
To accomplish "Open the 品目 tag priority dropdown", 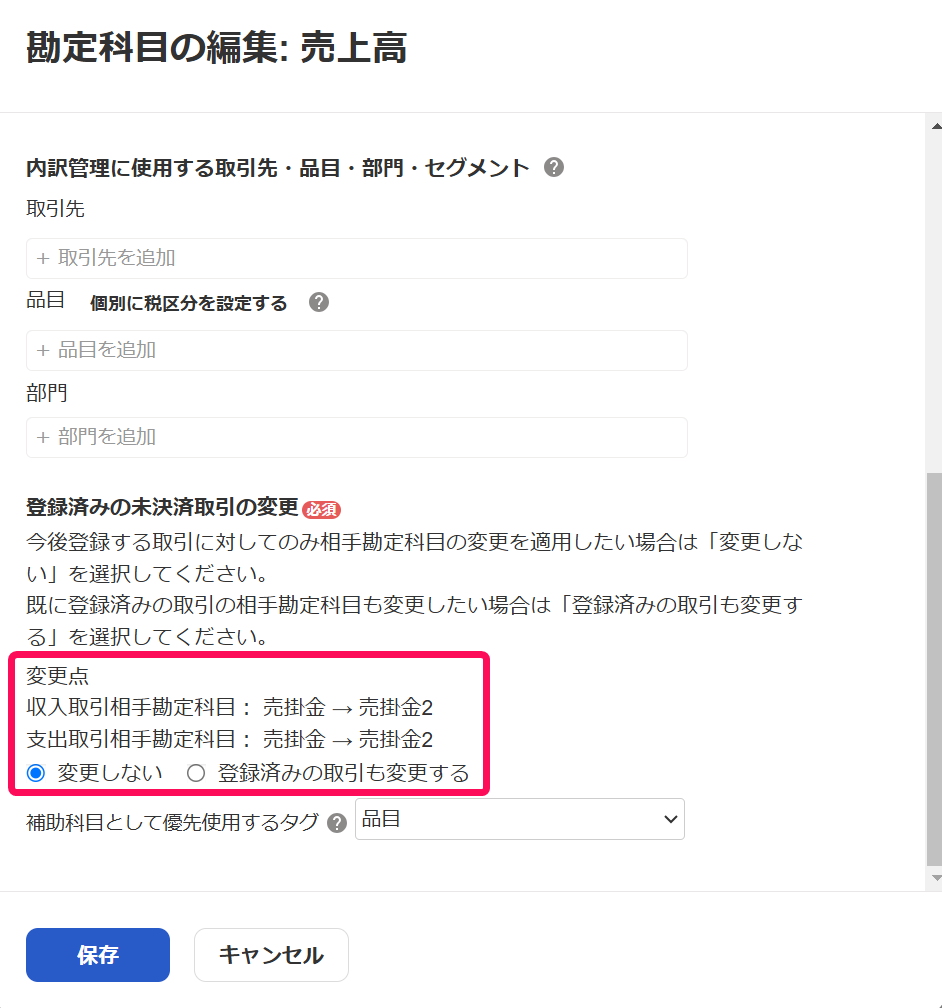I will point(520,819).
